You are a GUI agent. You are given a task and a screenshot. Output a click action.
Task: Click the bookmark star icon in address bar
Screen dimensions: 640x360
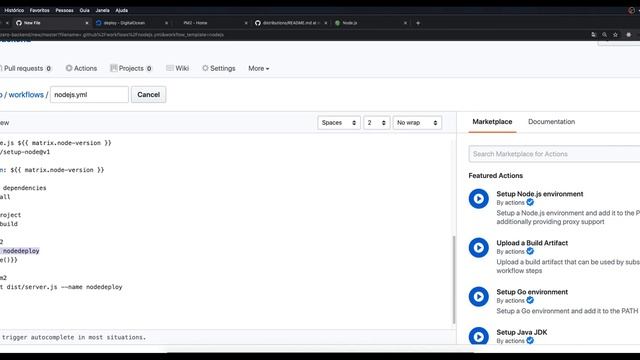tap(616, 35)
